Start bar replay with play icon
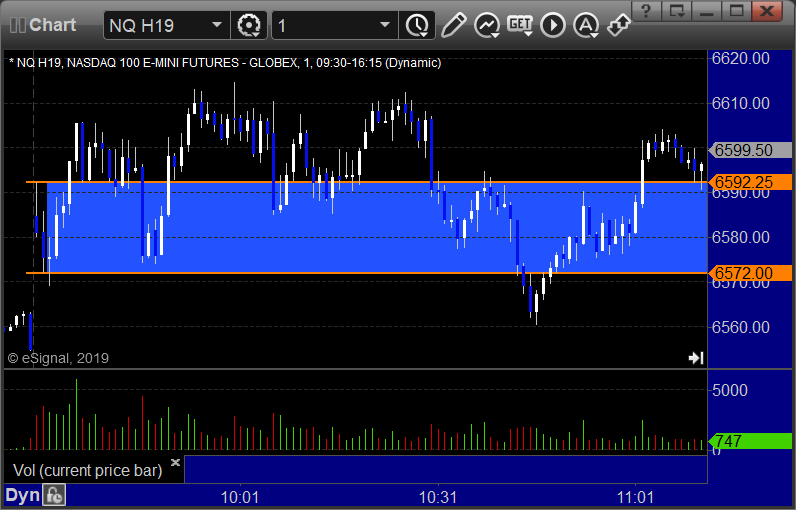This screenshot has height=510, width=796. (553, 25)
